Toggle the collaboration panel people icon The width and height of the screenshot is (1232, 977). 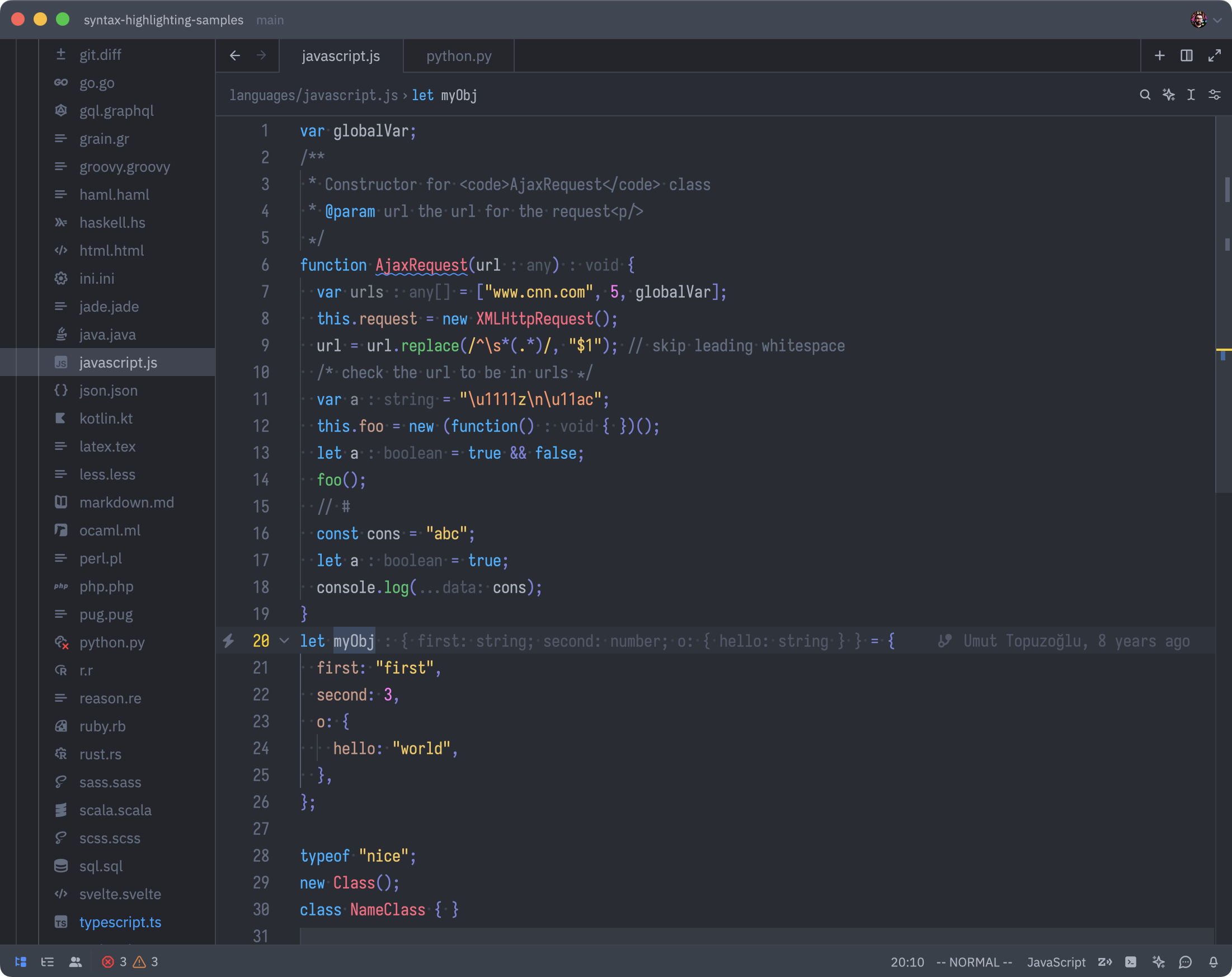(76, 961)
